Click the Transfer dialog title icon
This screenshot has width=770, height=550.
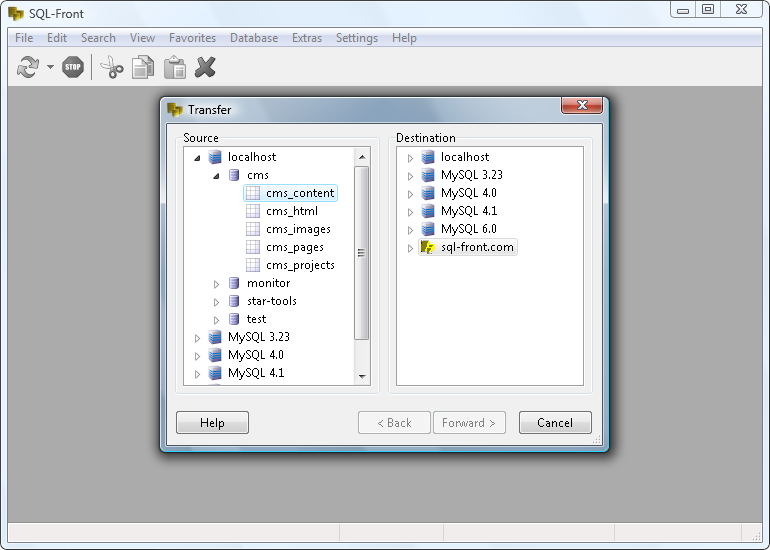coord(175,110)
